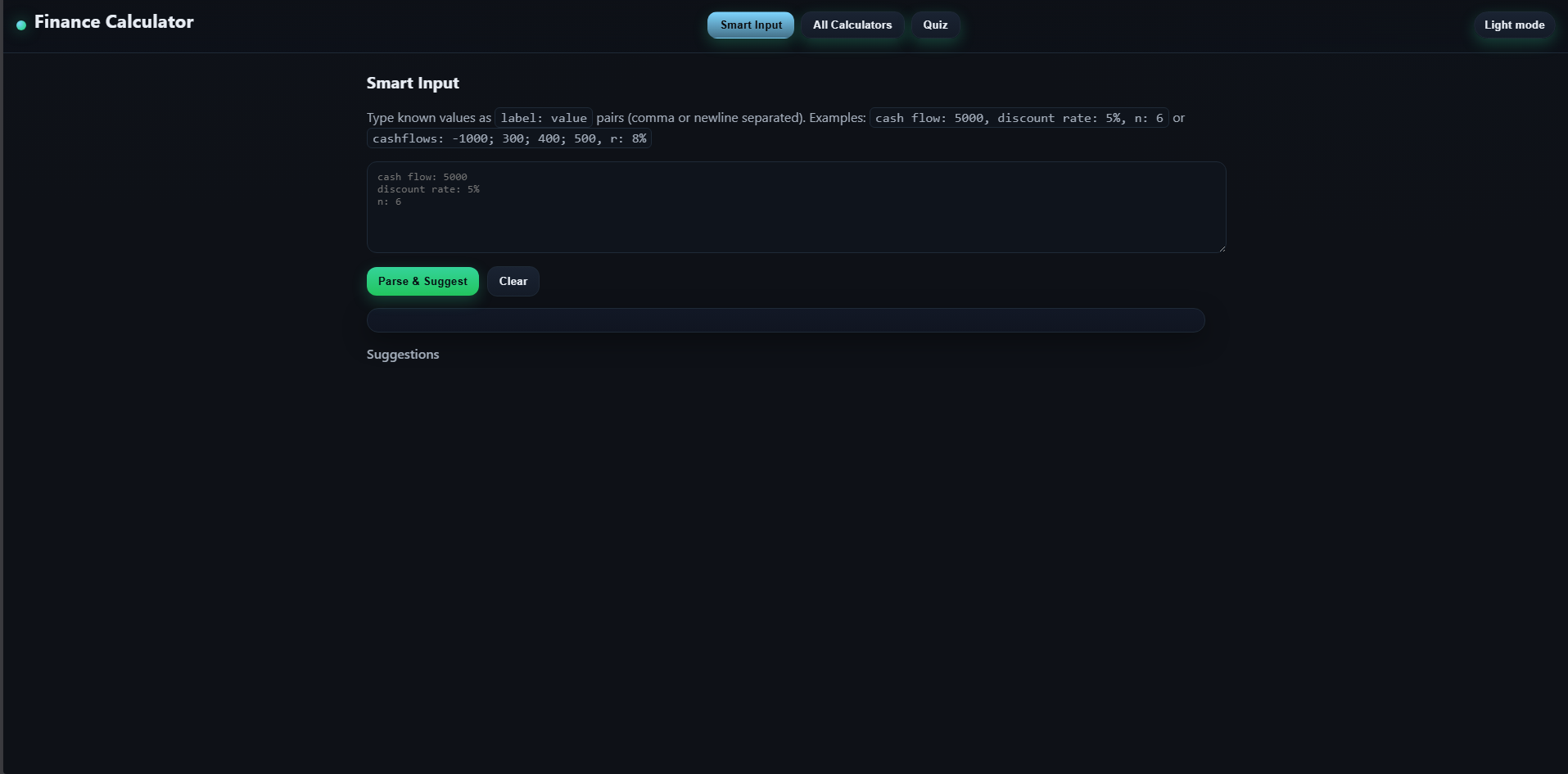Open the All Calculators section

852,25
